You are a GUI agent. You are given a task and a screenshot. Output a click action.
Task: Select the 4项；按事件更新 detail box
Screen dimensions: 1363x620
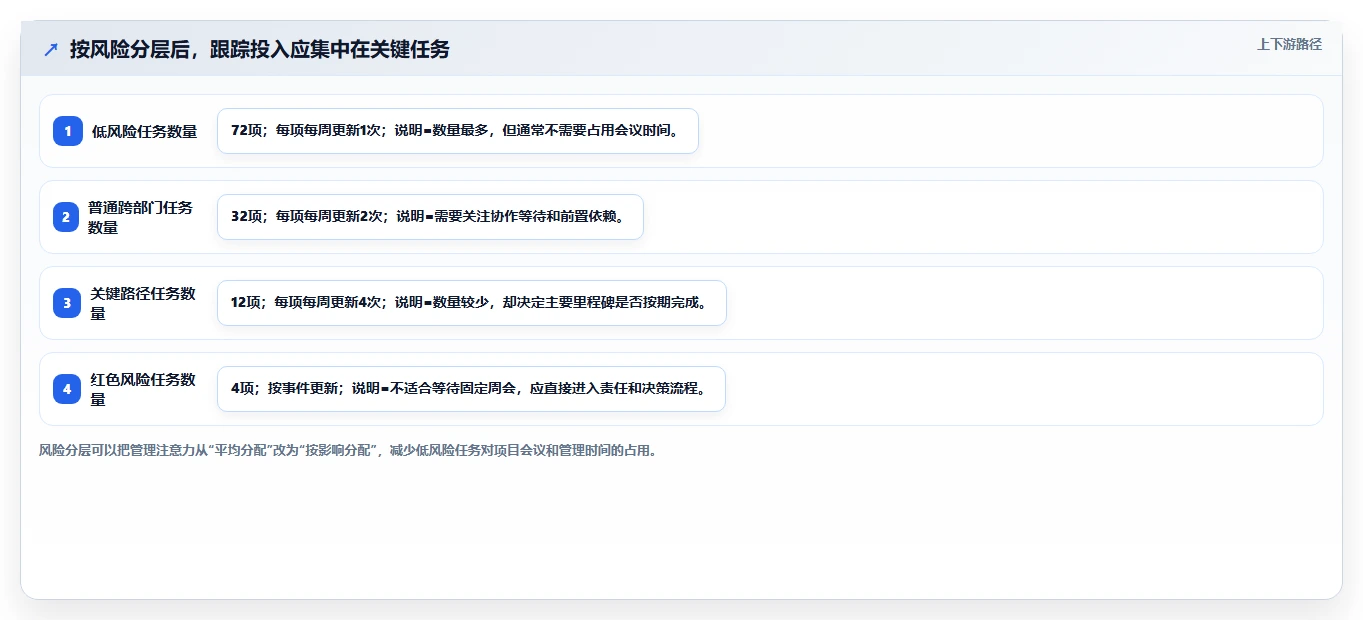point(471,389)
